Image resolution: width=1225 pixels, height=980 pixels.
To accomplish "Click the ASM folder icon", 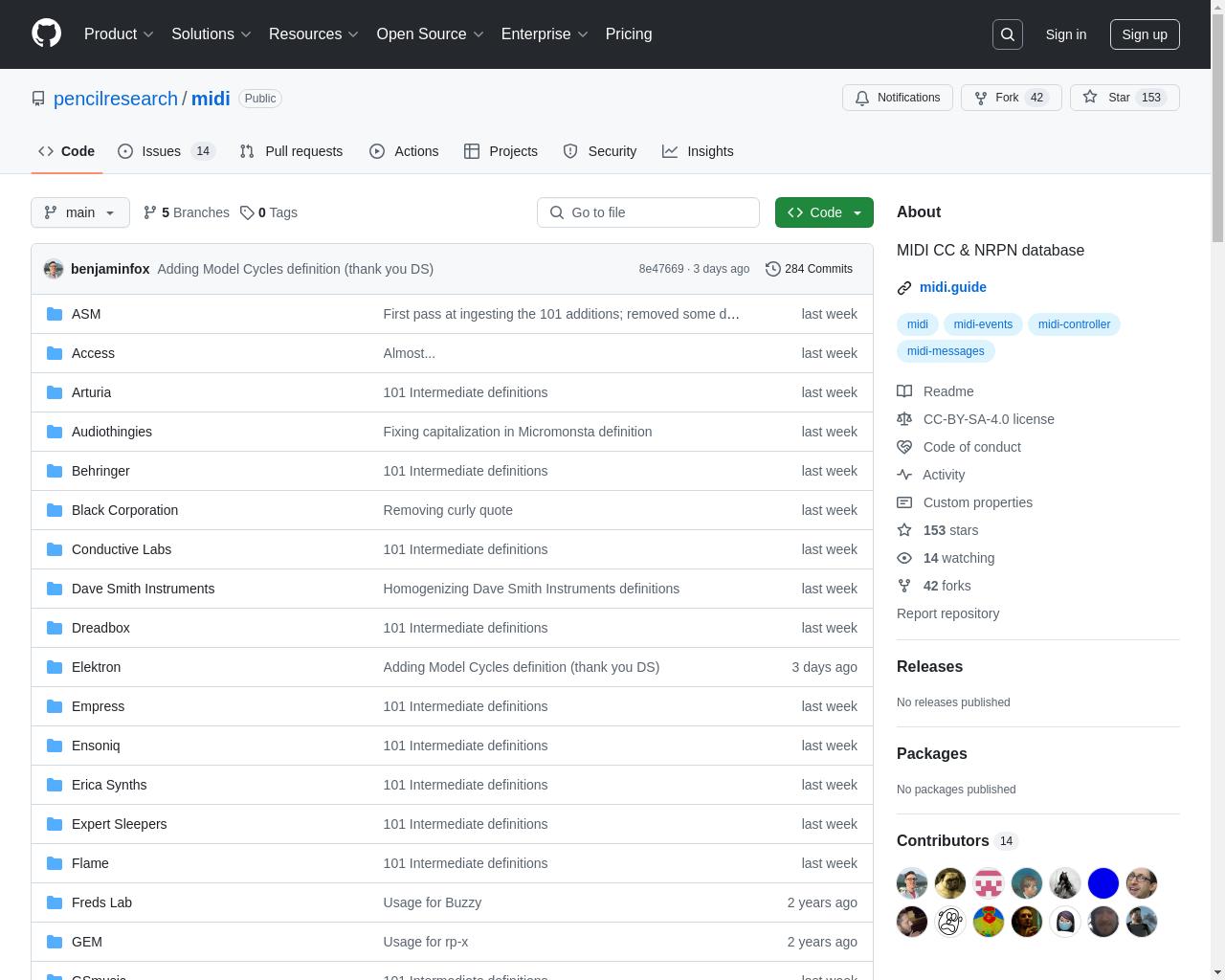I will (x=55, y=314).
